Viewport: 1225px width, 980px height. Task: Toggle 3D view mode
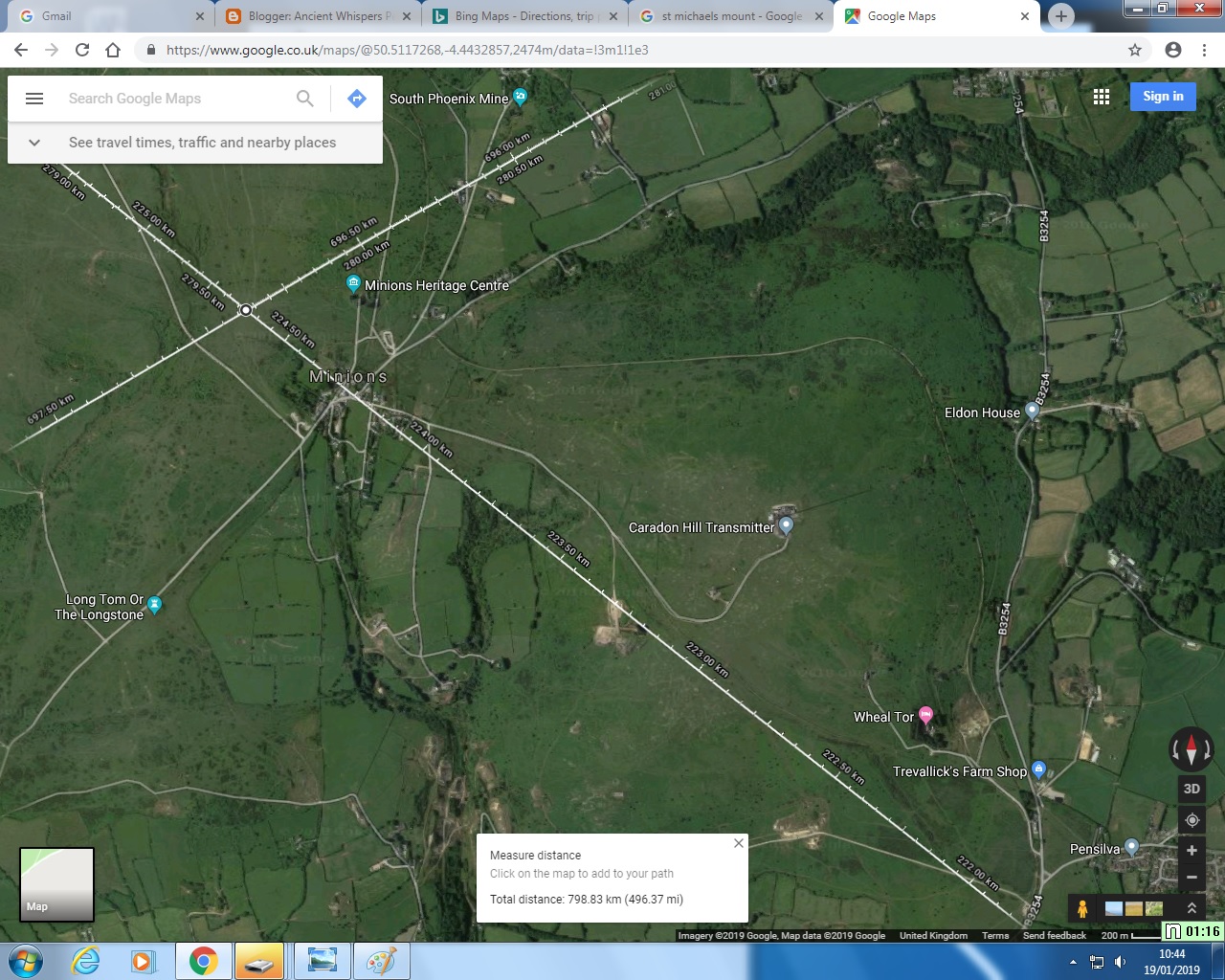(x=1192, y=789)
